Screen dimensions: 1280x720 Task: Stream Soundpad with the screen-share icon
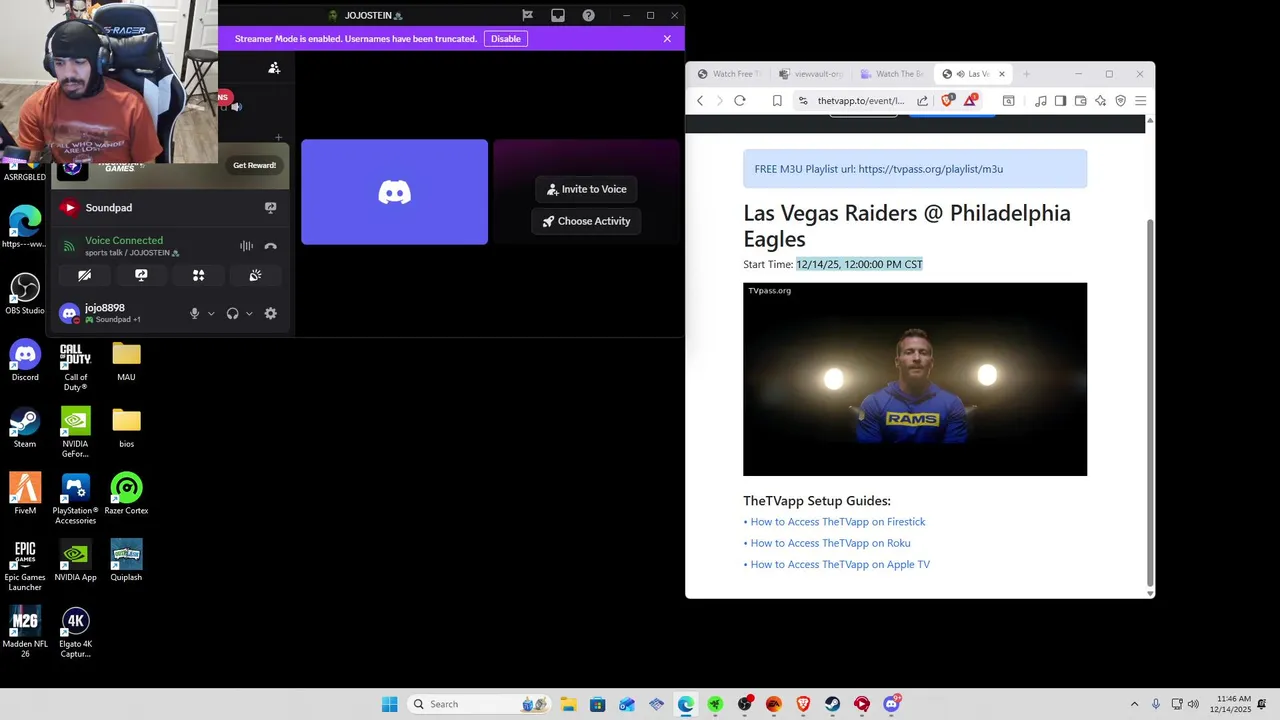point(270,208)
